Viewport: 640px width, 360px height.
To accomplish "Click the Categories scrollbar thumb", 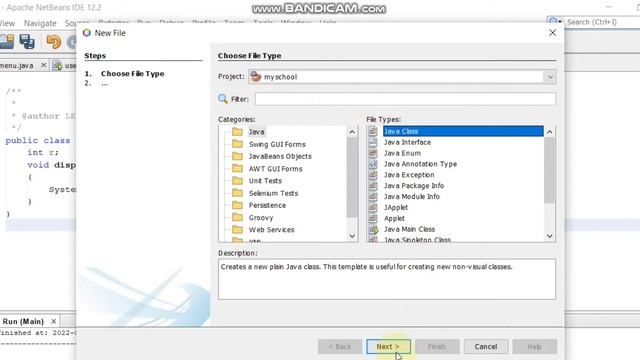I will (352, 178).
